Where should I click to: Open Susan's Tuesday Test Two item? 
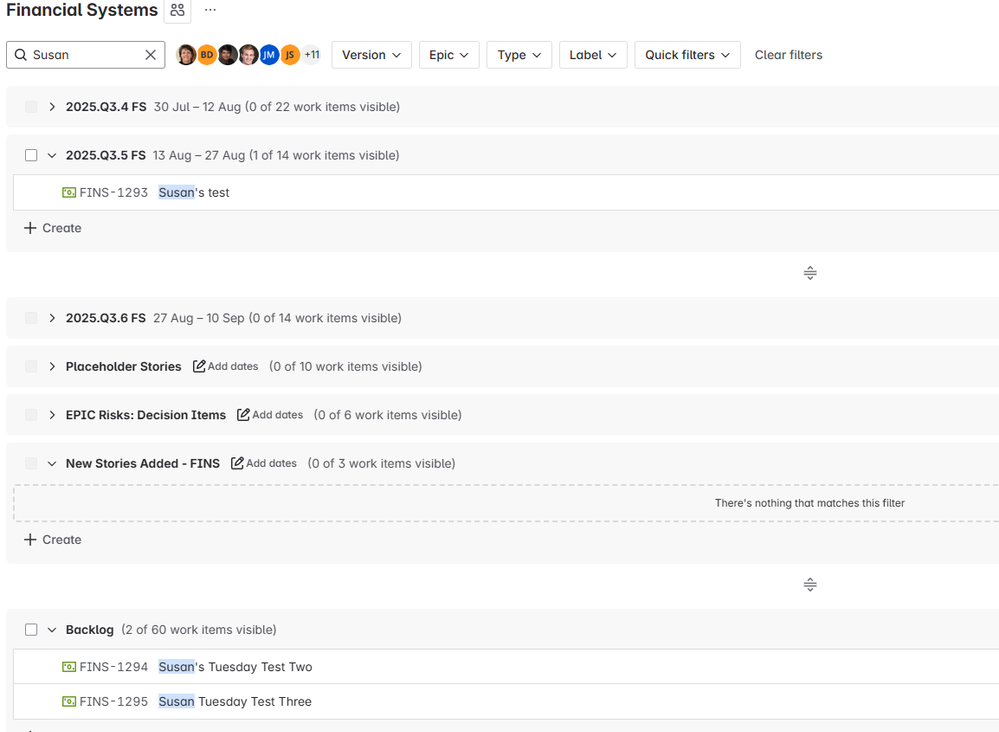pos(235,667)
